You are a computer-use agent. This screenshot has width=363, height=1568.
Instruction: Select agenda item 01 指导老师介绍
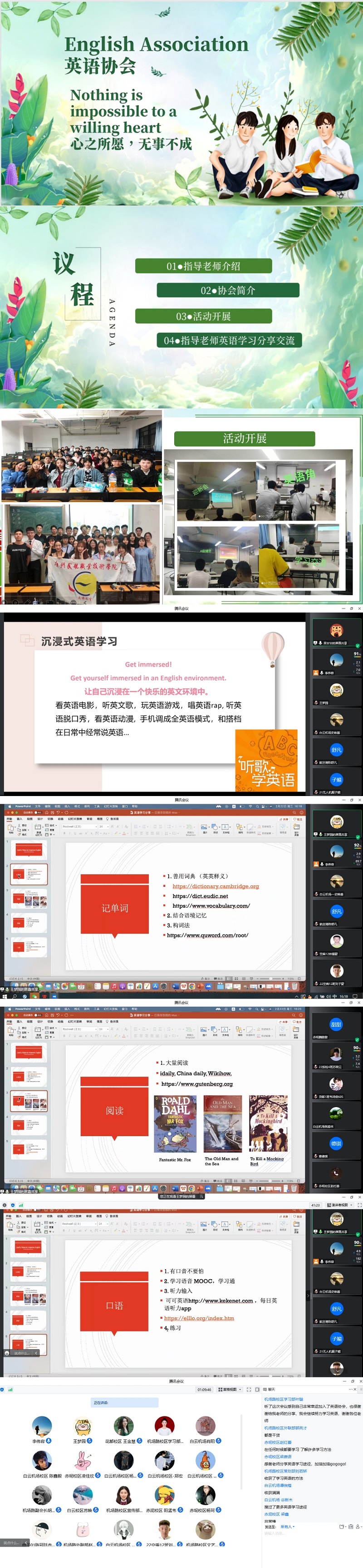pos(203,266)
